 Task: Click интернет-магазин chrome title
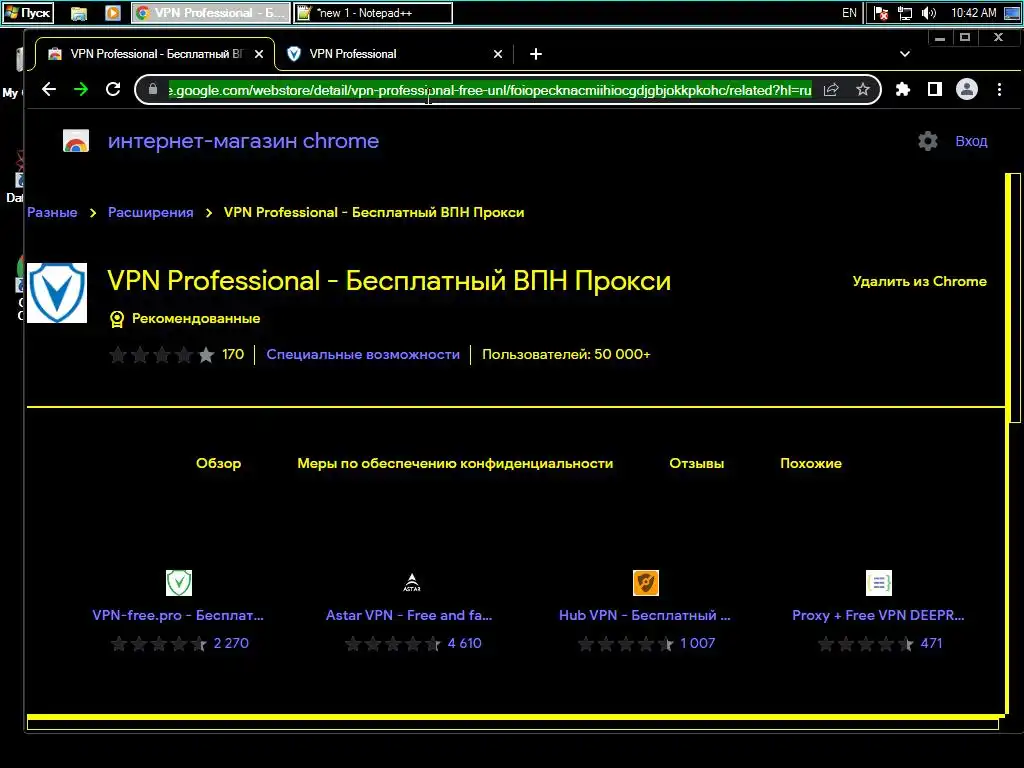point(244,141)
